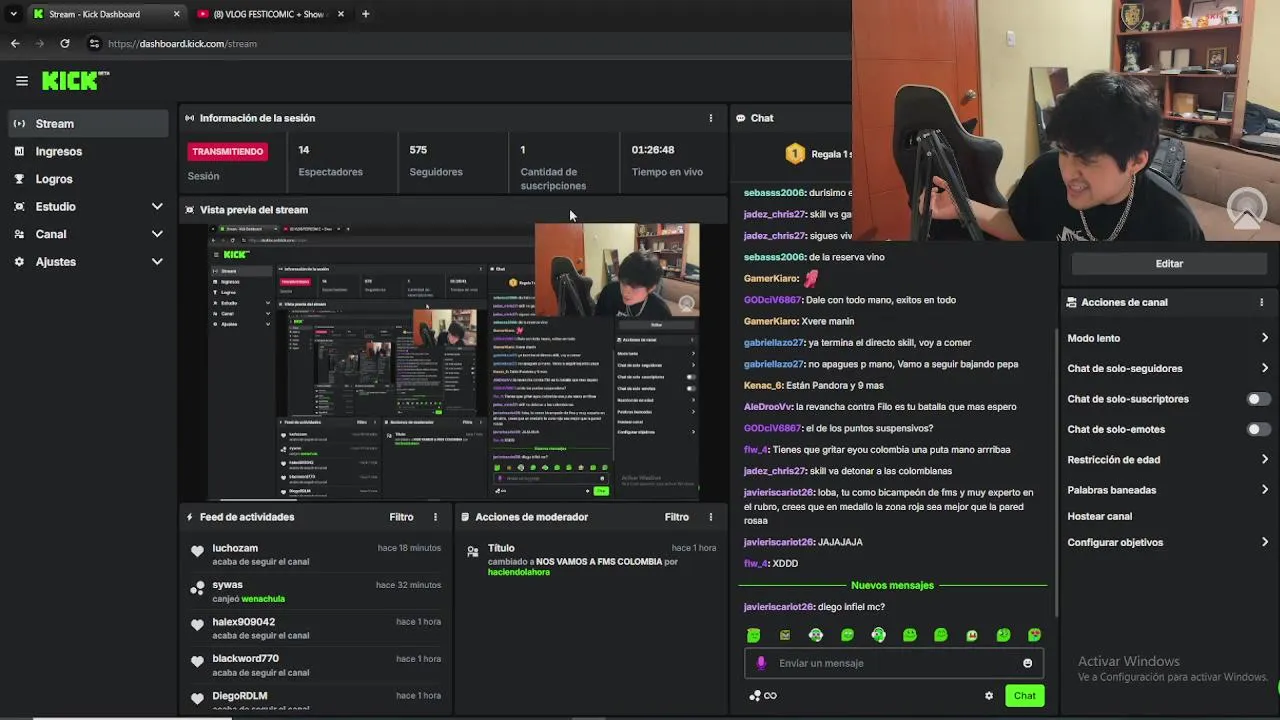Open the Feed de actividades three-dot menu
The width and height of the screenshot is (1280, 720).
435,517
